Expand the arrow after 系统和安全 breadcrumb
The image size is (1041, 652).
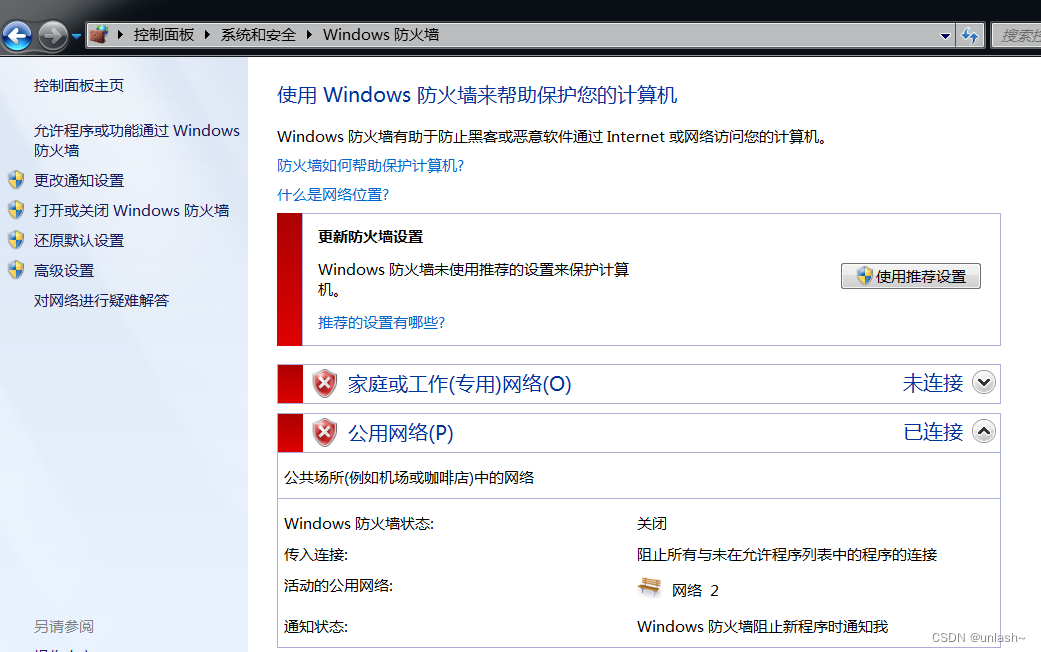click(309, 35)
